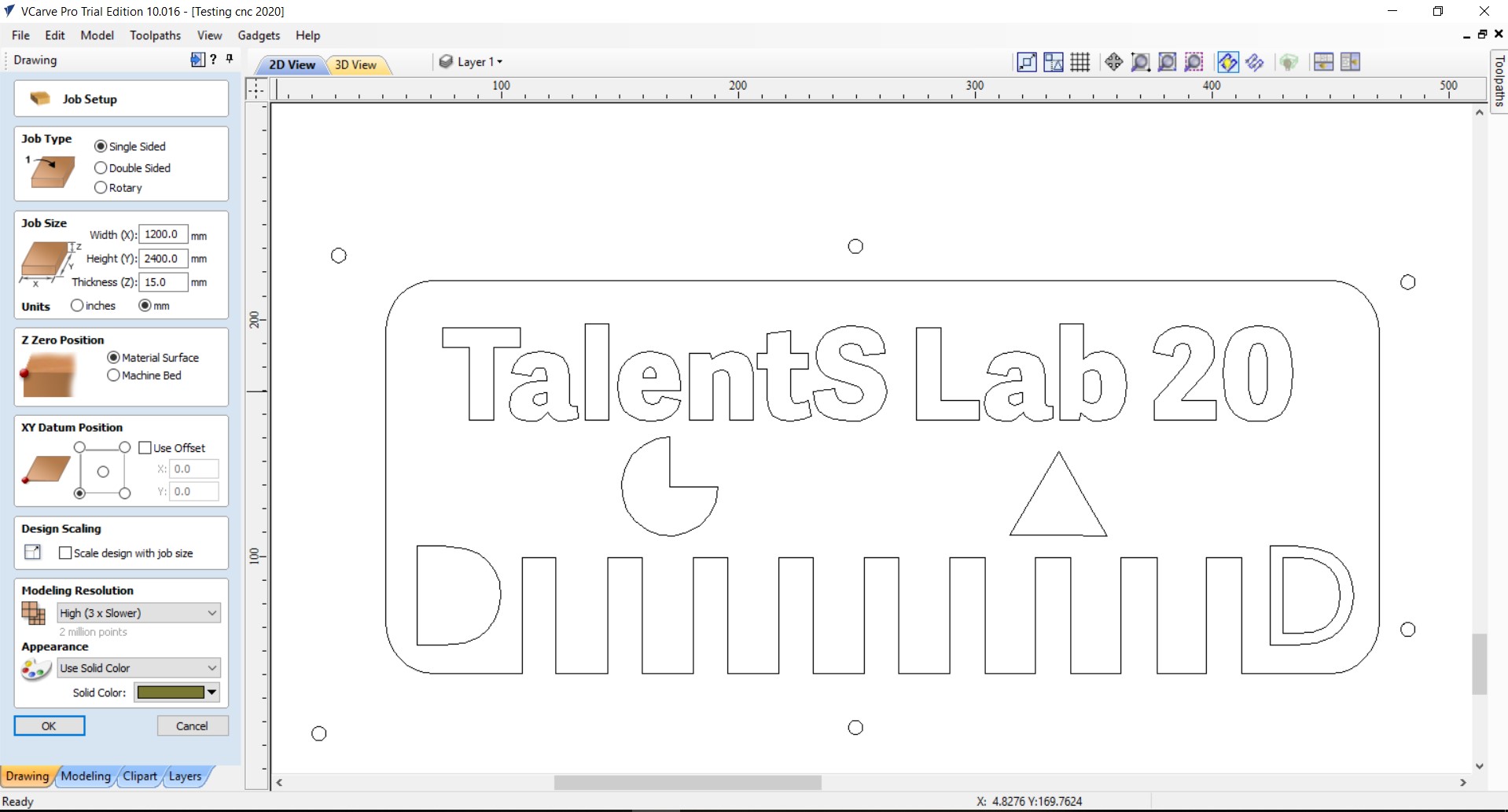Click the Layer 1 sheet icon
Screen dimensions: 1508x812
pyautogui.click(x=446, y=61)
